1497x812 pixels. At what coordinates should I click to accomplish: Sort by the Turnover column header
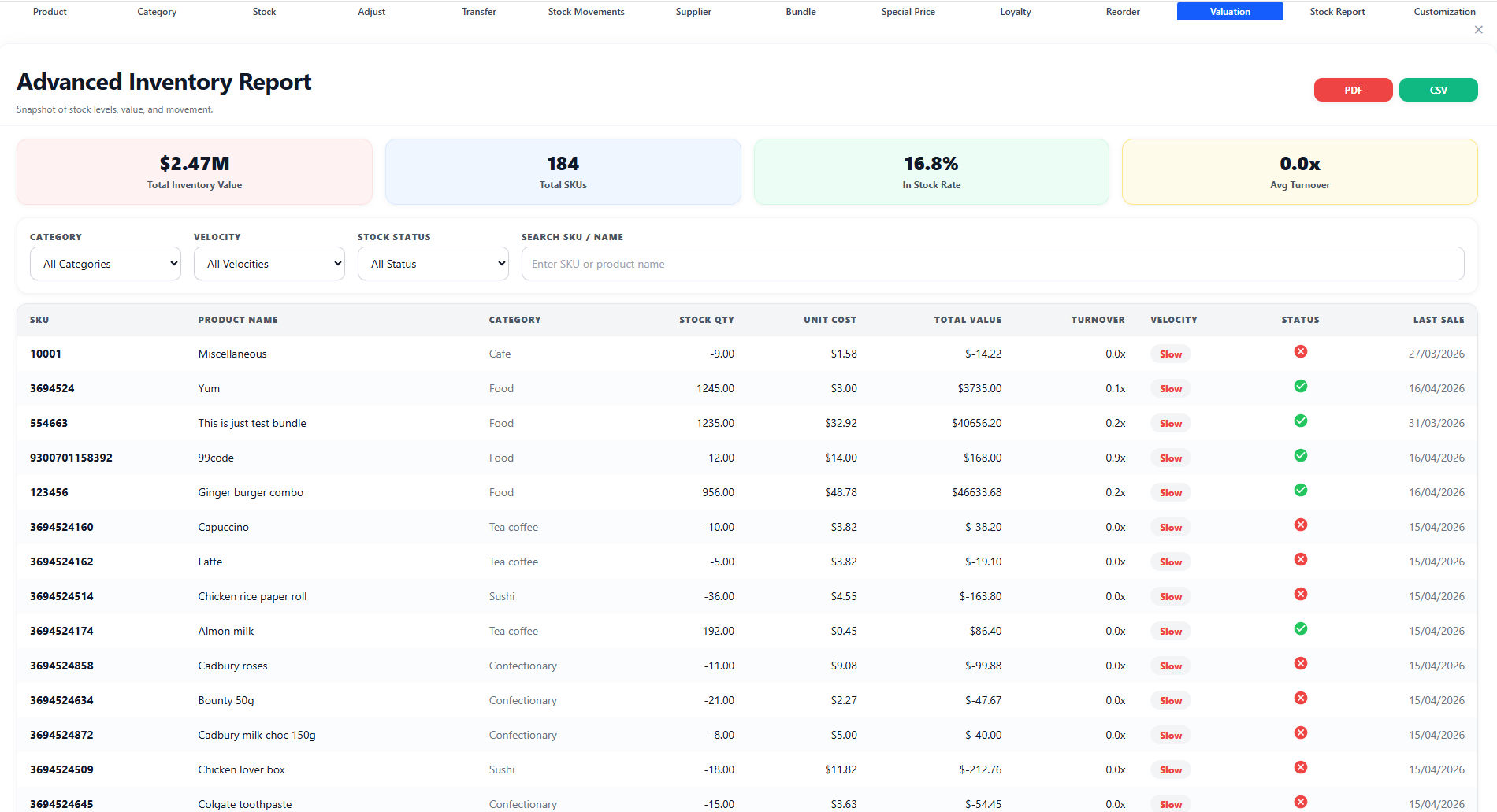pyautogui.click(x=1098, y=320)
